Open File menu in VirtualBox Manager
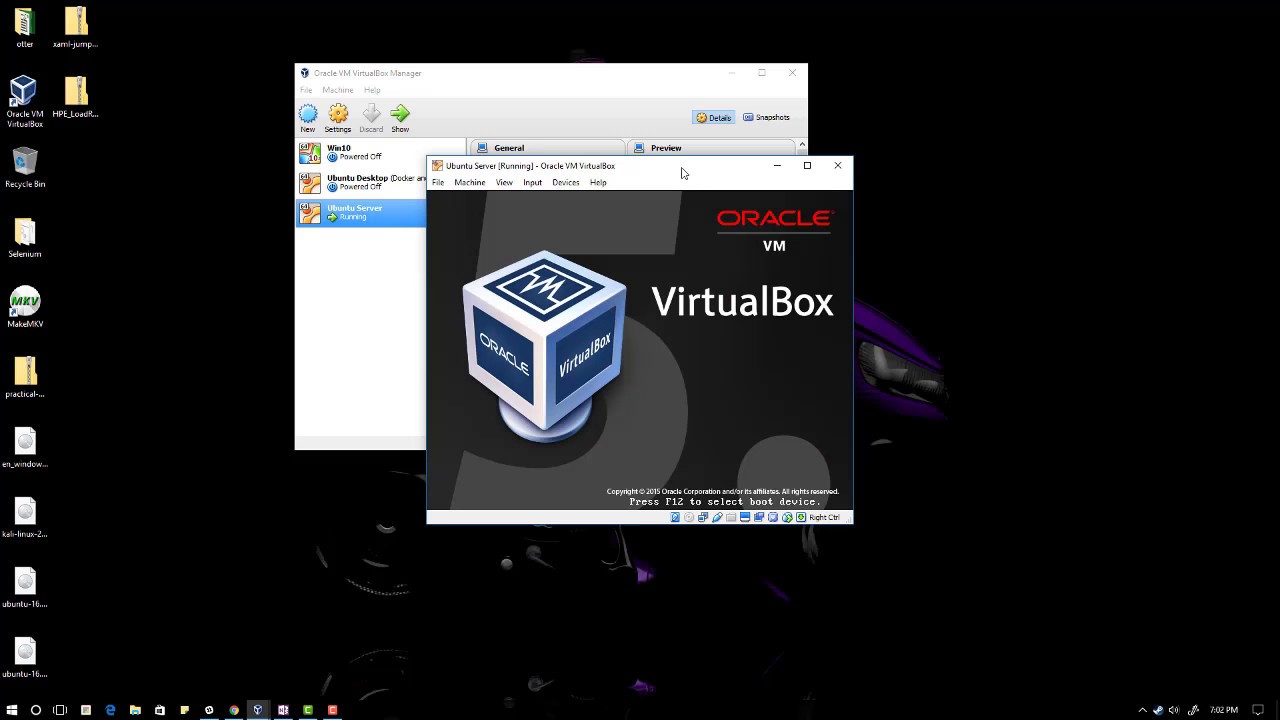The image size is (1280, 720). [x=306, y=90]
